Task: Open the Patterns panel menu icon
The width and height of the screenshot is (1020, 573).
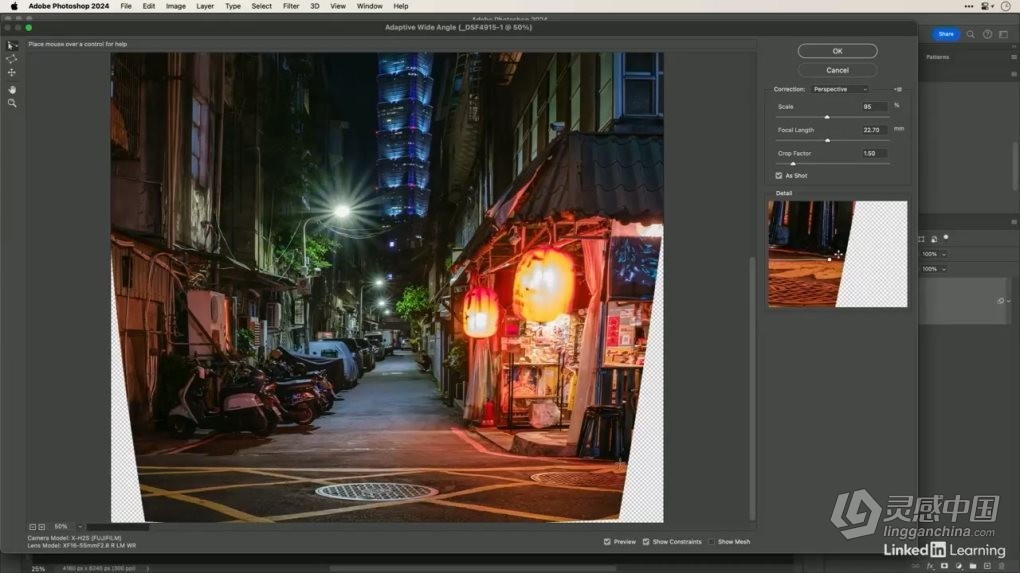Action: click(1013, 57)
